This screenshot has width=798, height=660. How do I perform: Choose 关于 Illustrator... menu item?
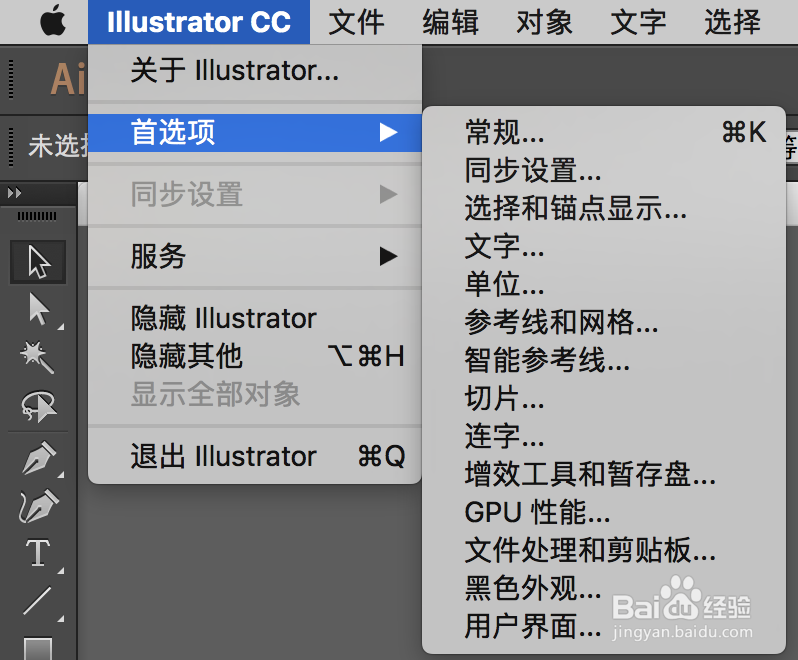click(x=255, y=70)
